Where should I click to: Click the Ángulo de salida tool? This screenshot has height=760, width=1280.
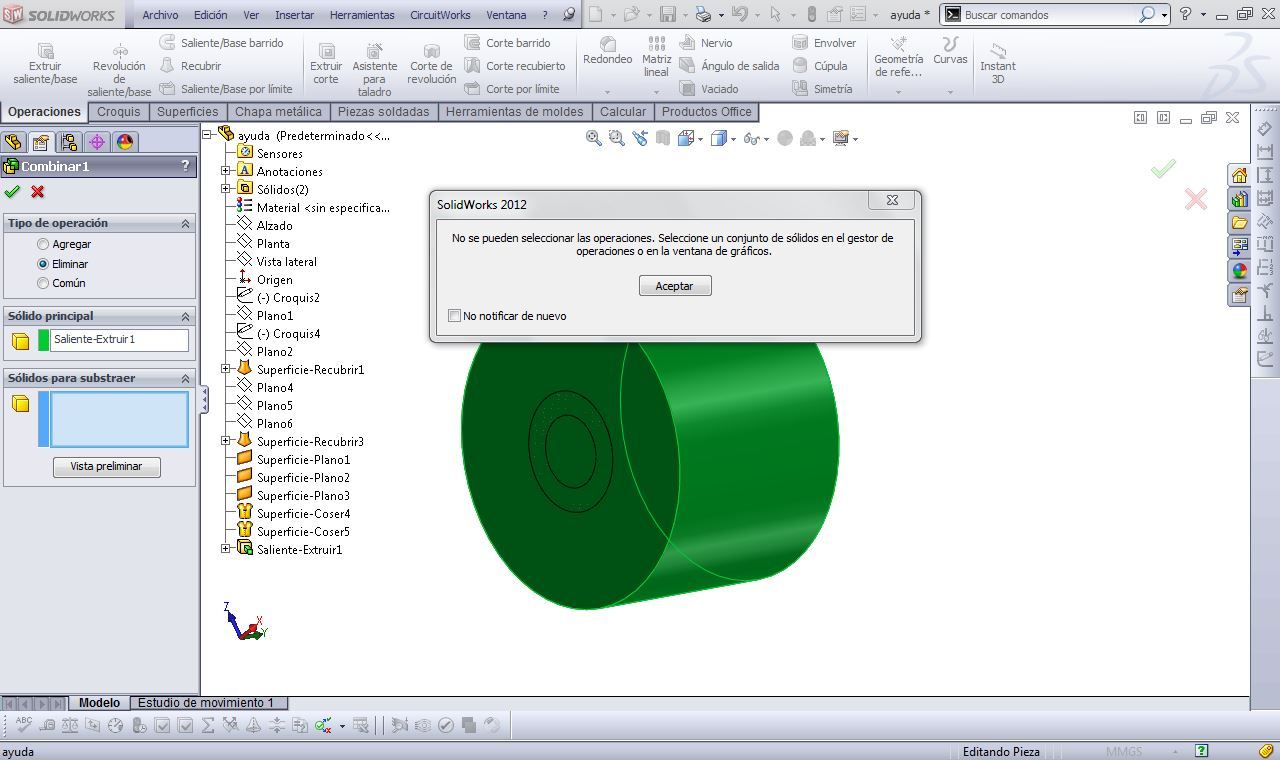click(729, 66)
